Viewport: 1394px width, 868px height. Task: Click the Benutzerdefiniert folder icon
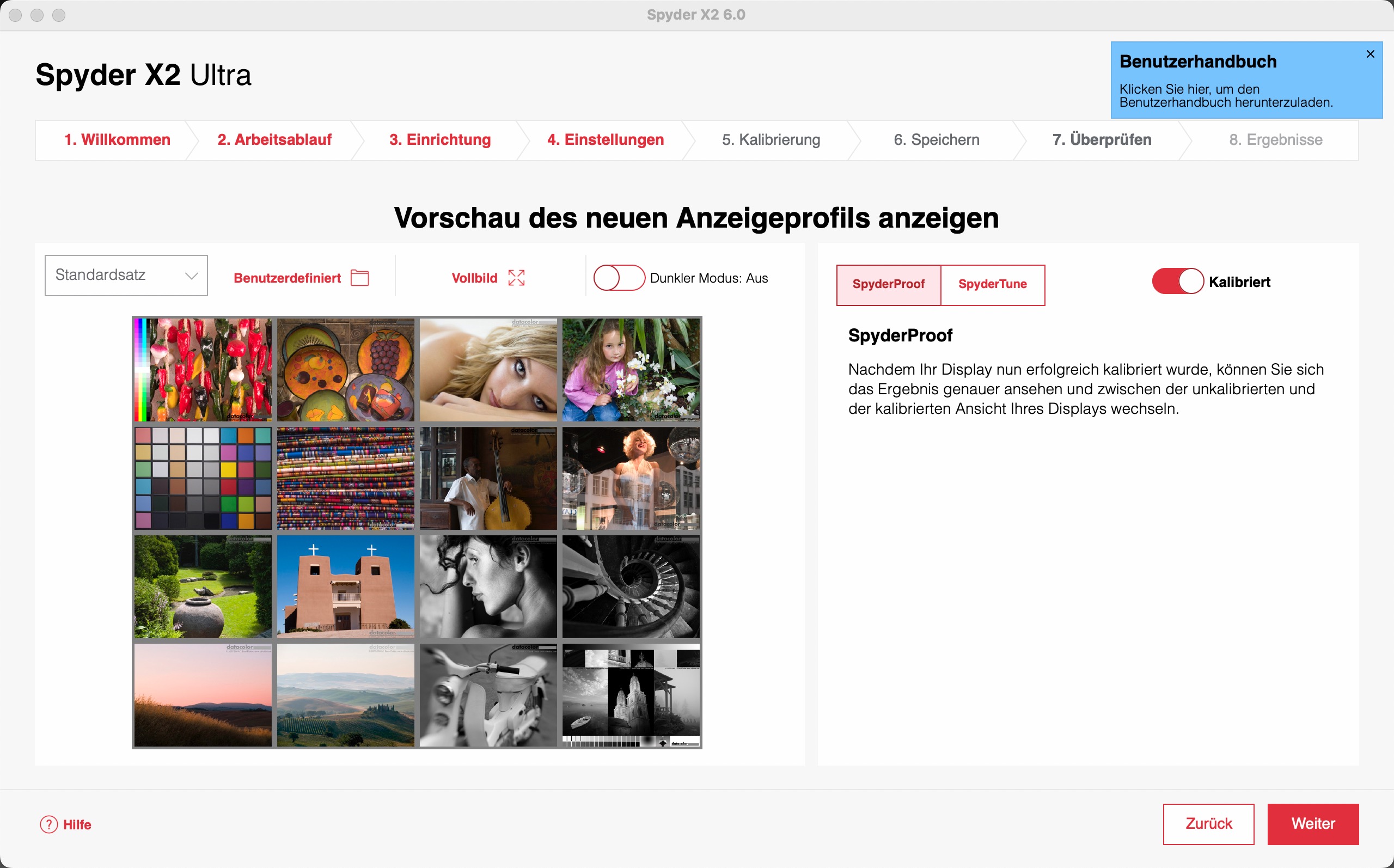pos(360,278)
